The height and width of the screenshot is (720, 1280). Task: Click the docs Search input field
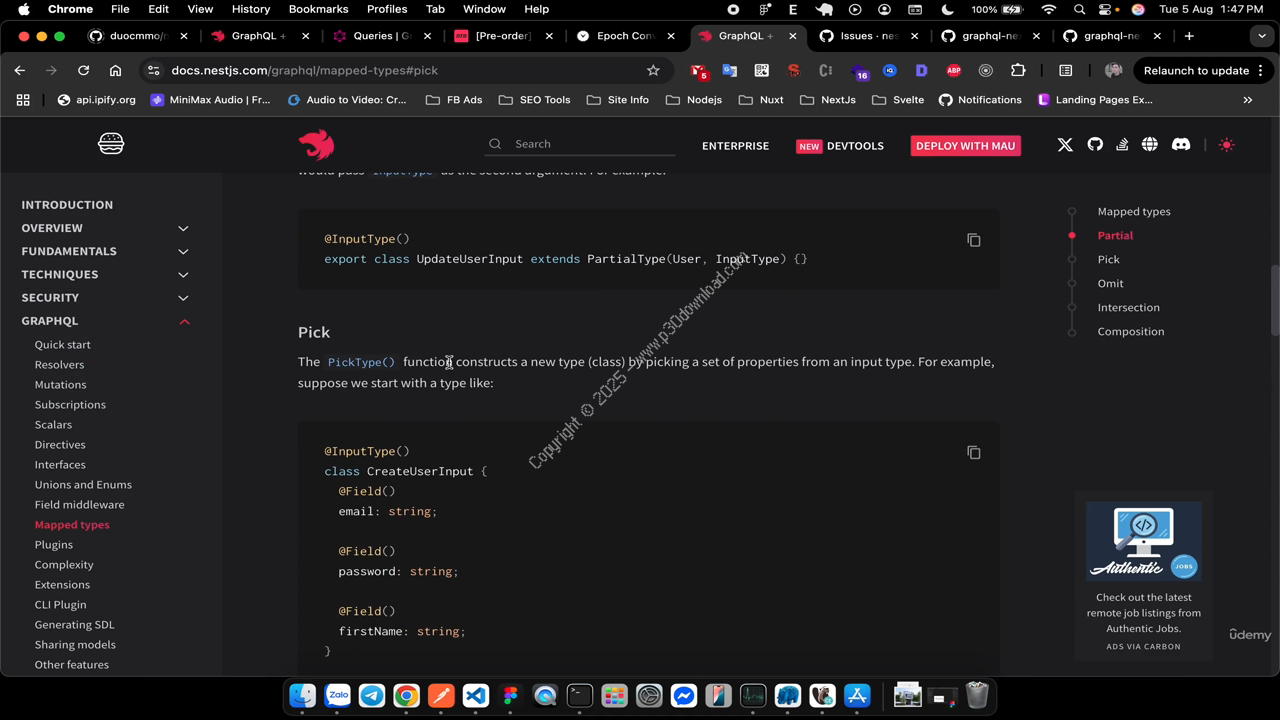pyautogui.click(x=590, y=144)
